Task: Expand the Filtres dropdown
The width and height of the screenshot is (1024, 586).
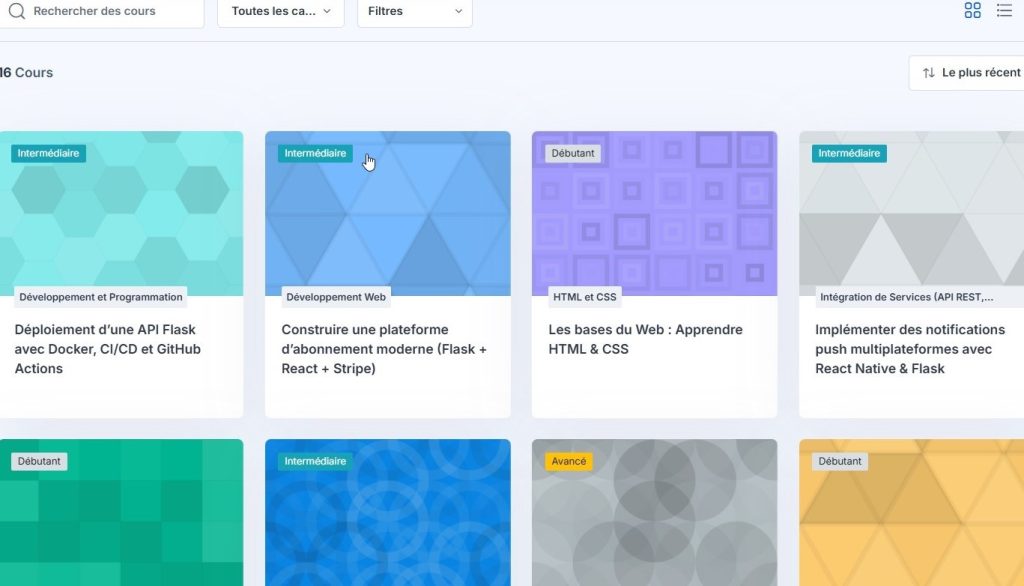Action: click(414, 11)
